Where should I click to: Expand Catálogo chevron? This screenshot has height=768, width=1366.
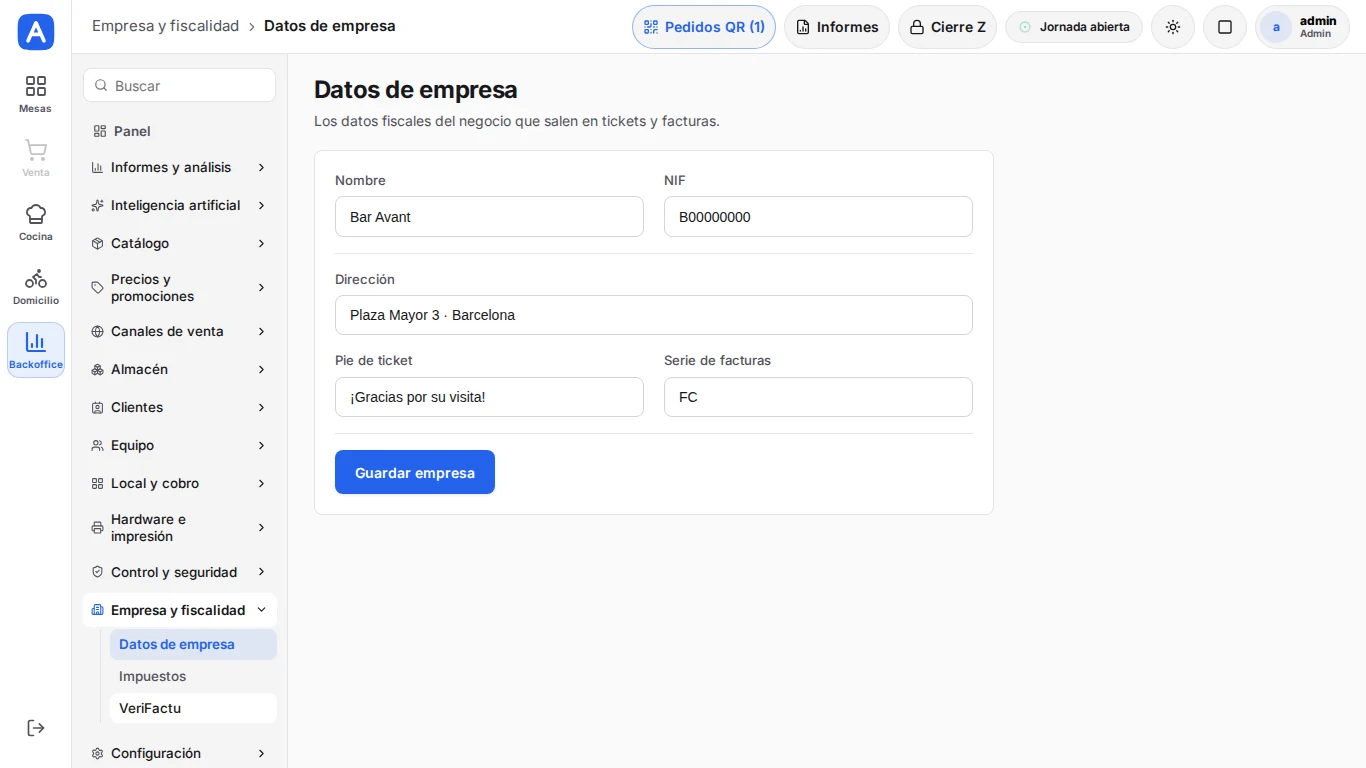(x=261, y=243)
